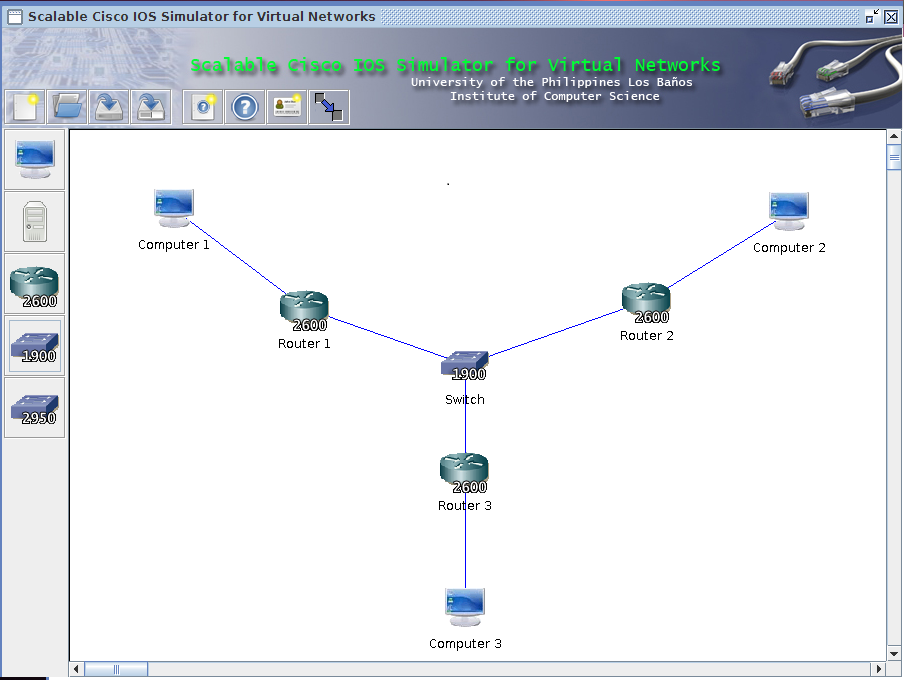Click the Help question mark icon
The width and height of the screenshot is (904, 680).
pyautogui.click(x=245, y=107)
